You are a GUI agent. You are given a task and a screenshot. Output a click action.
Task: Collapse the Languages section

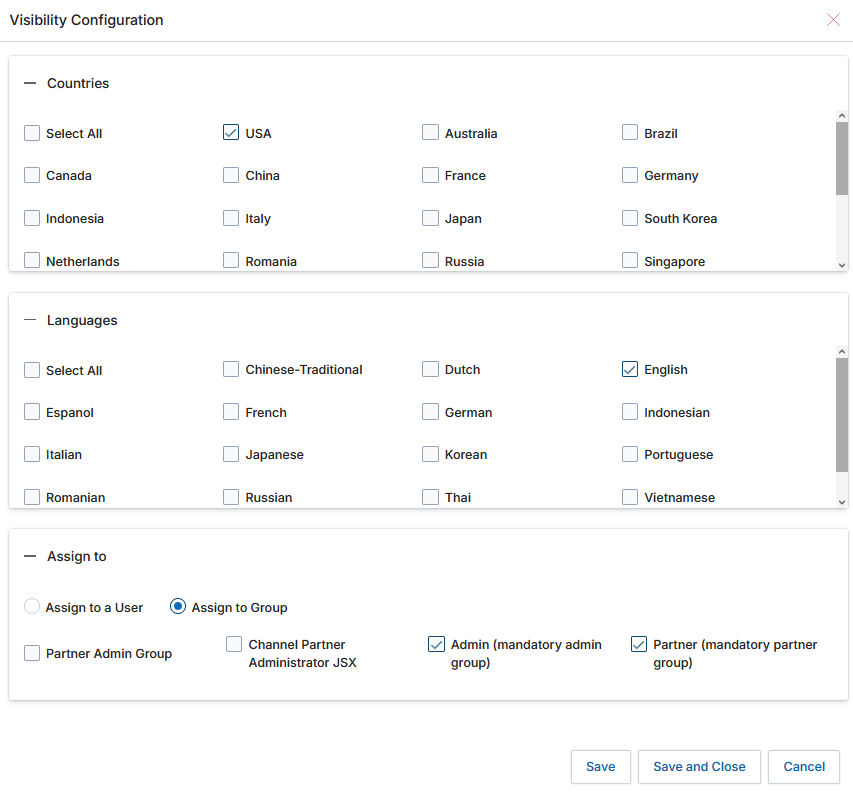[x=30, y=320]
